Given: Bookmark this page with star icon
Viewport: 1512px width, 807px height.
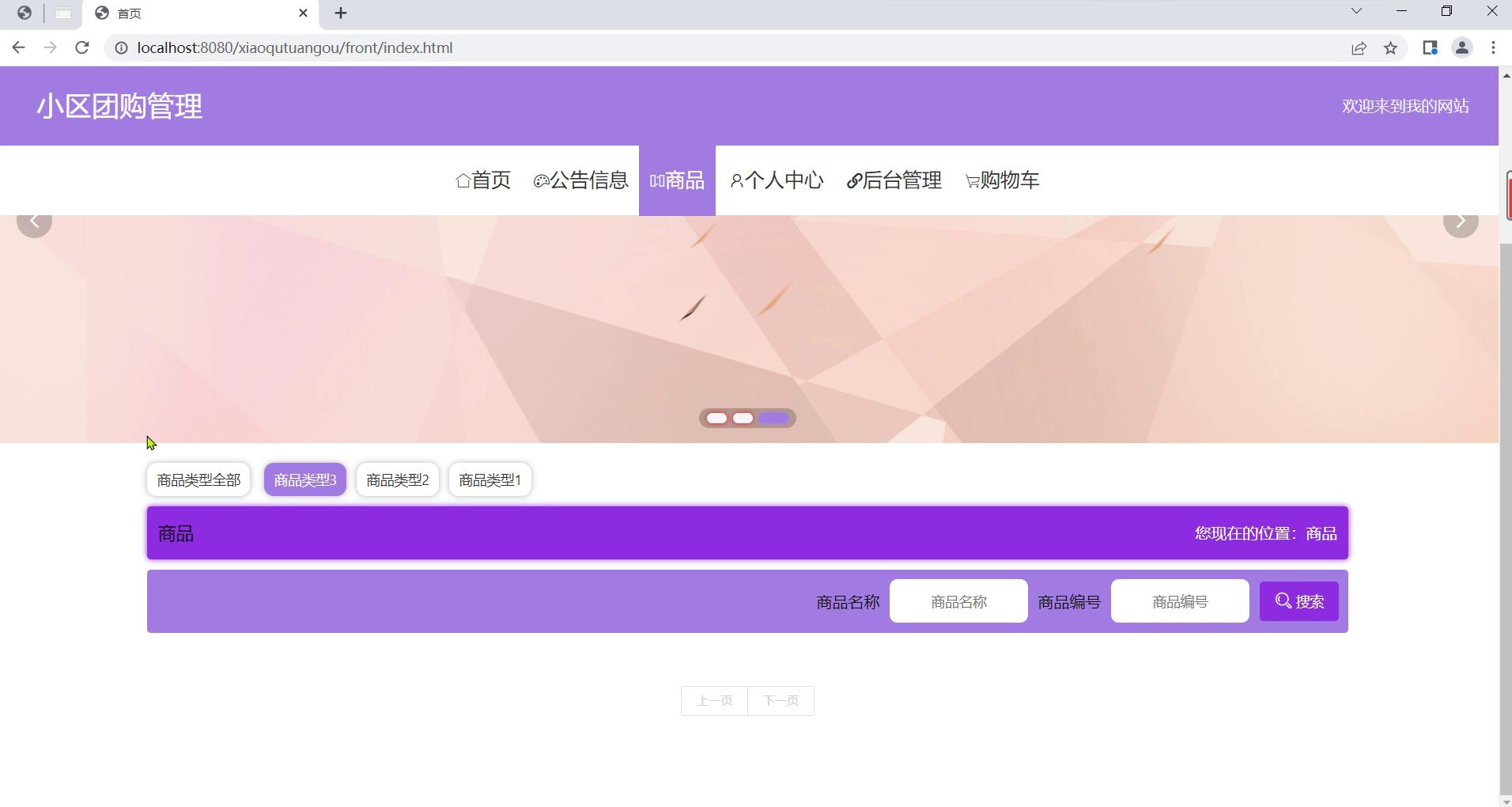Looking at the screenshot, I should coord(1391,48).
